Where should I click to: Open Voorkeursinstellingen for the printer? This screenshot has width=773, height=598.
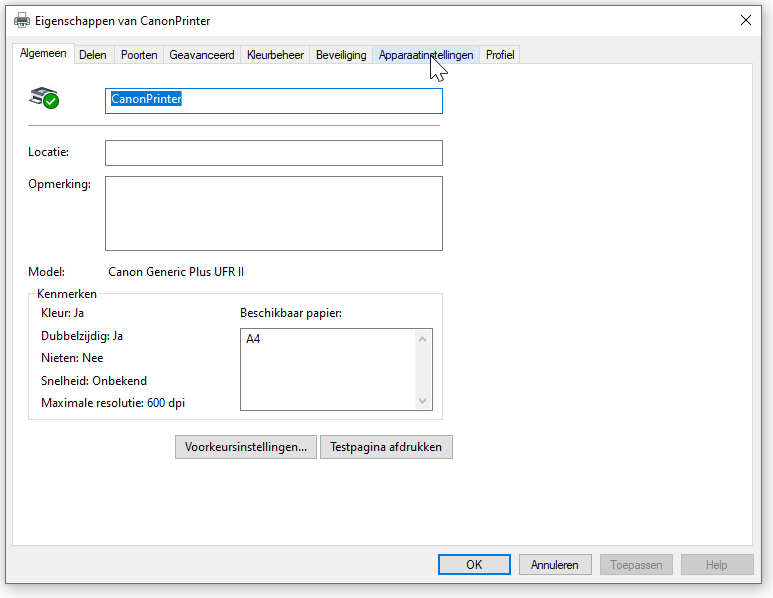coord(246,447)
